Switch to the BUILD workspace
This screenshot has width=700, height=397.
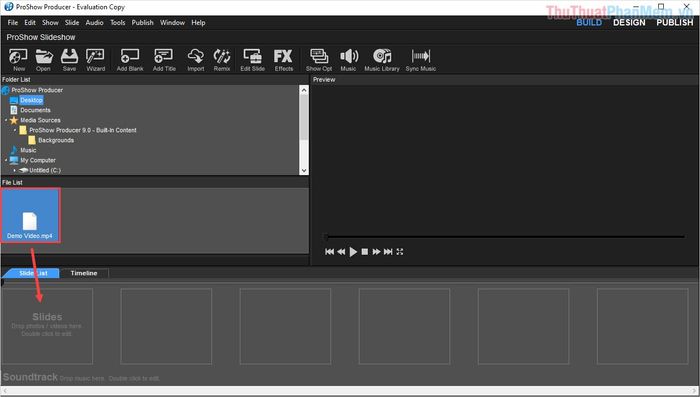coord(589,22)
